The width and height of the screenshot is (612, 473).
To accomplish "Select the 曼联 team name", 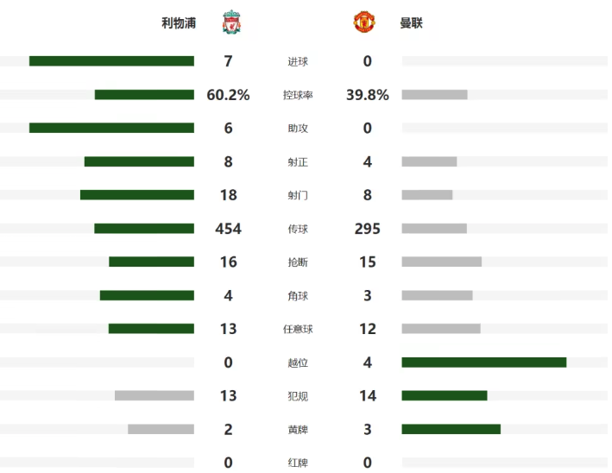I will pyautogui.click(x=411, y=23).
